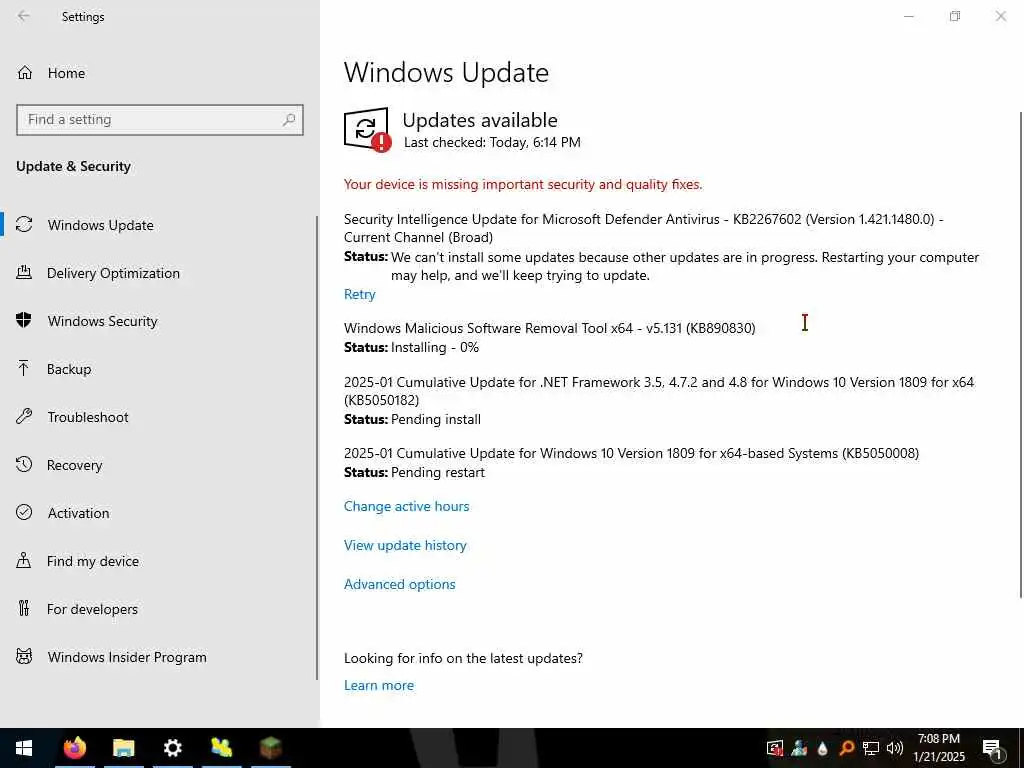Restore down the Settings window
Screen dimensions: 1024x768
pos(955,16)
